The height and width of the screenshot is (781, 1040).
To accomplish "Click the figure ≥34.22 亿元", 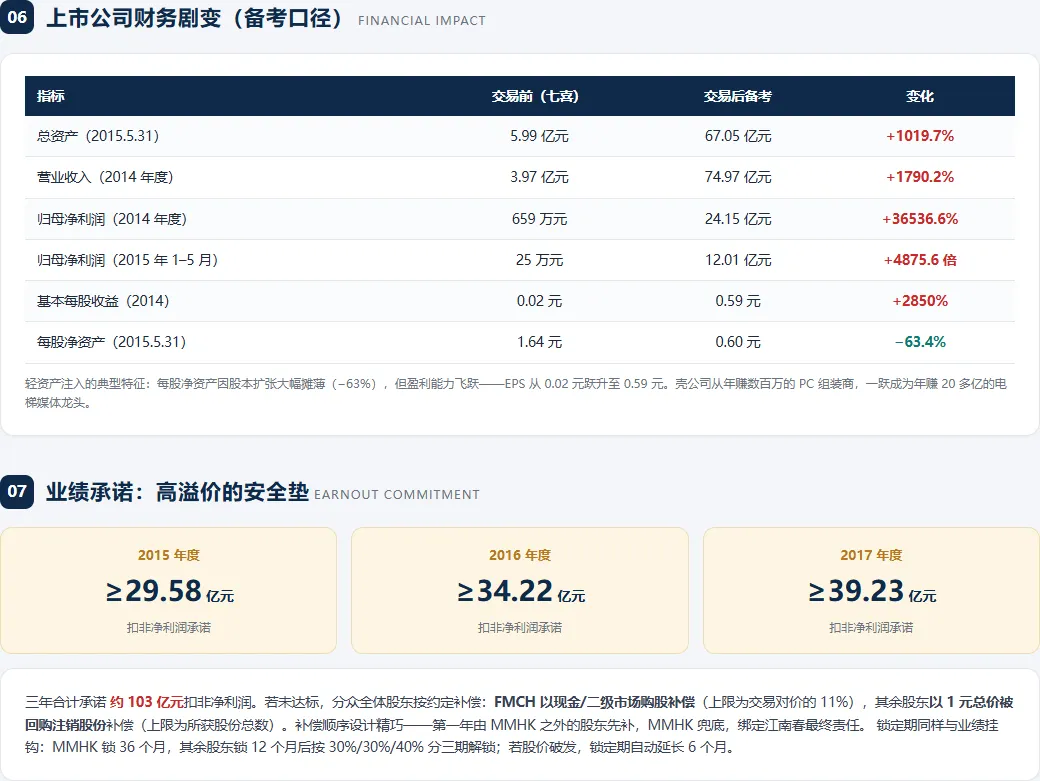I will (x=521, y=591).
